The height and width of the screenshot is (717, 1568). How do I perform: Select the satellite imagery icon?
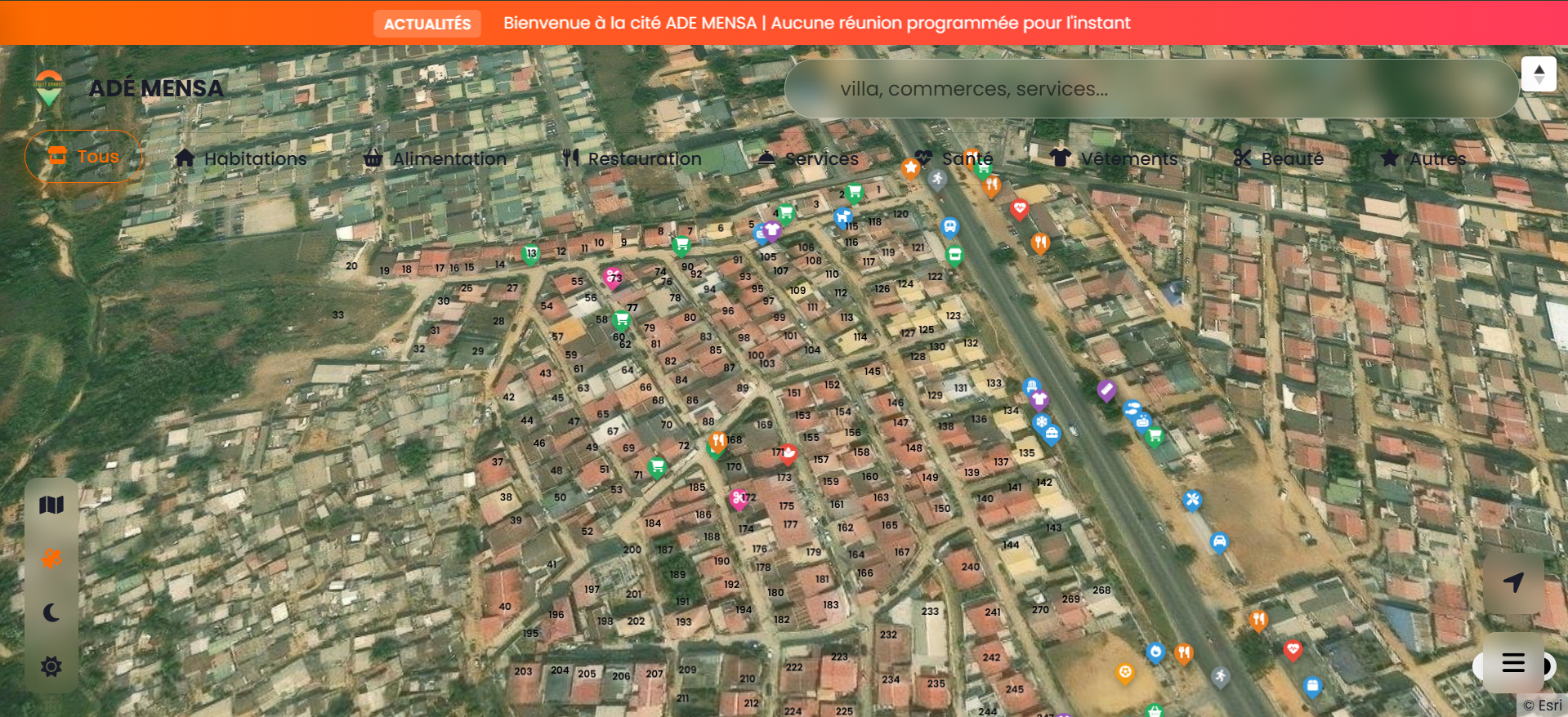(51, 559)
